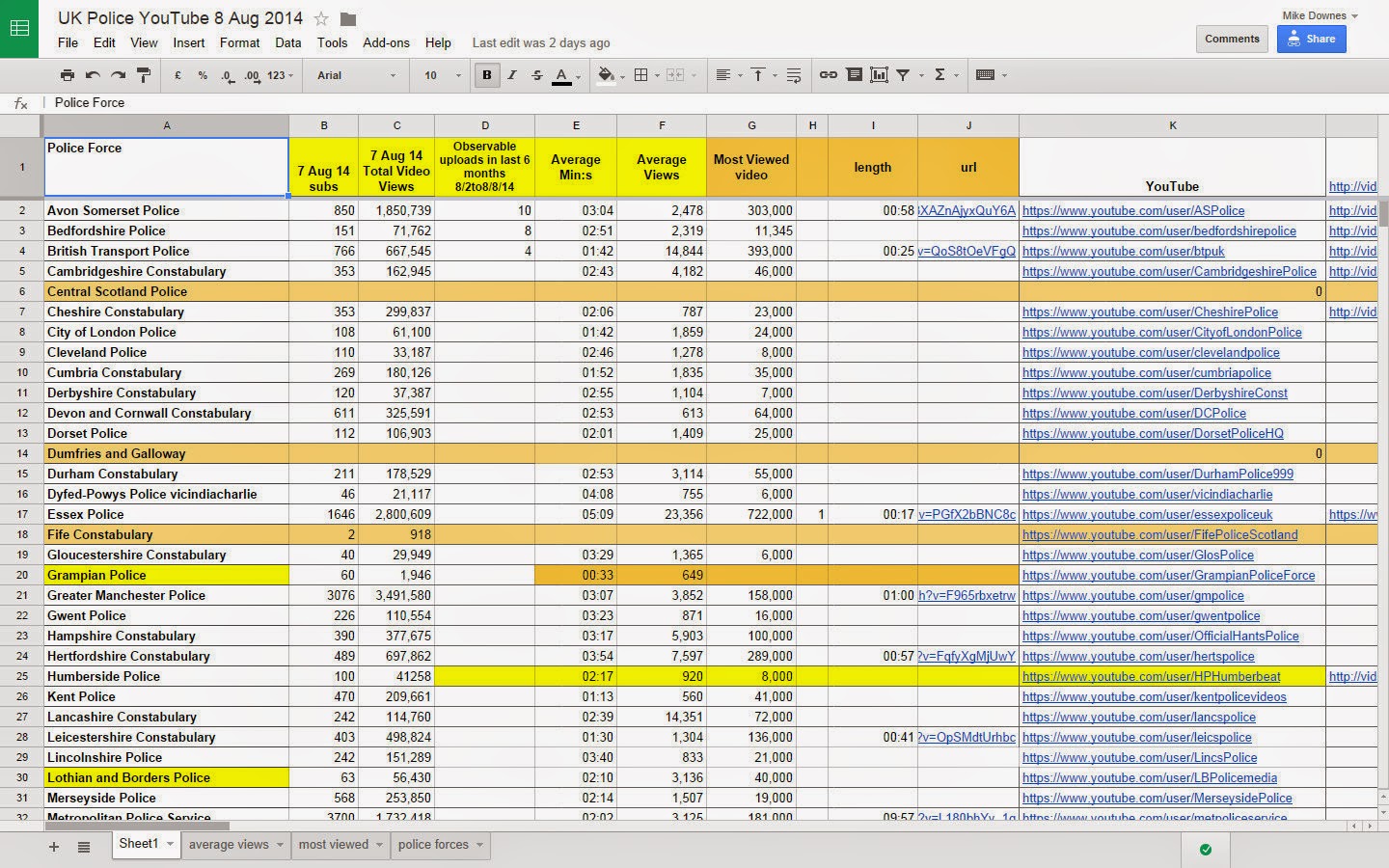Expand the filter options arrow
Screen dimensions: 1389x868
pos(921,75)
